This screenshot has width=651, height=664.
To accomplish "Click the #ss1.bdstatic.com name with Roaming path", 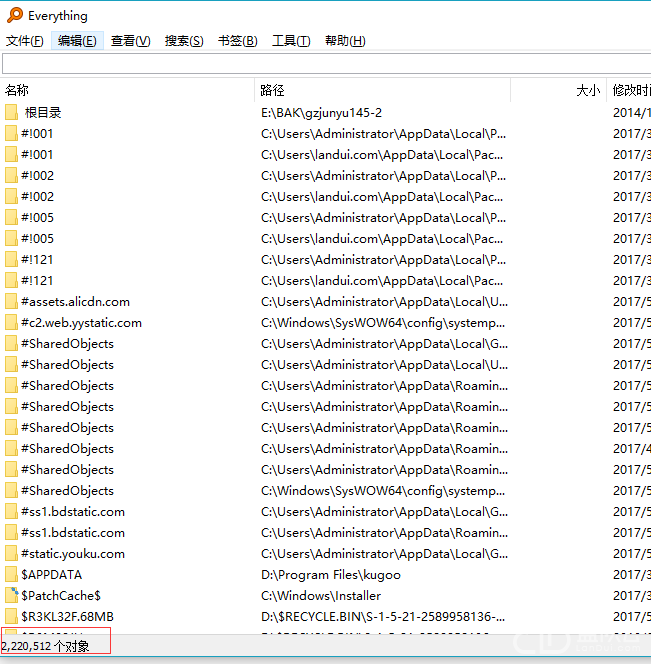I will coord(73,533).
